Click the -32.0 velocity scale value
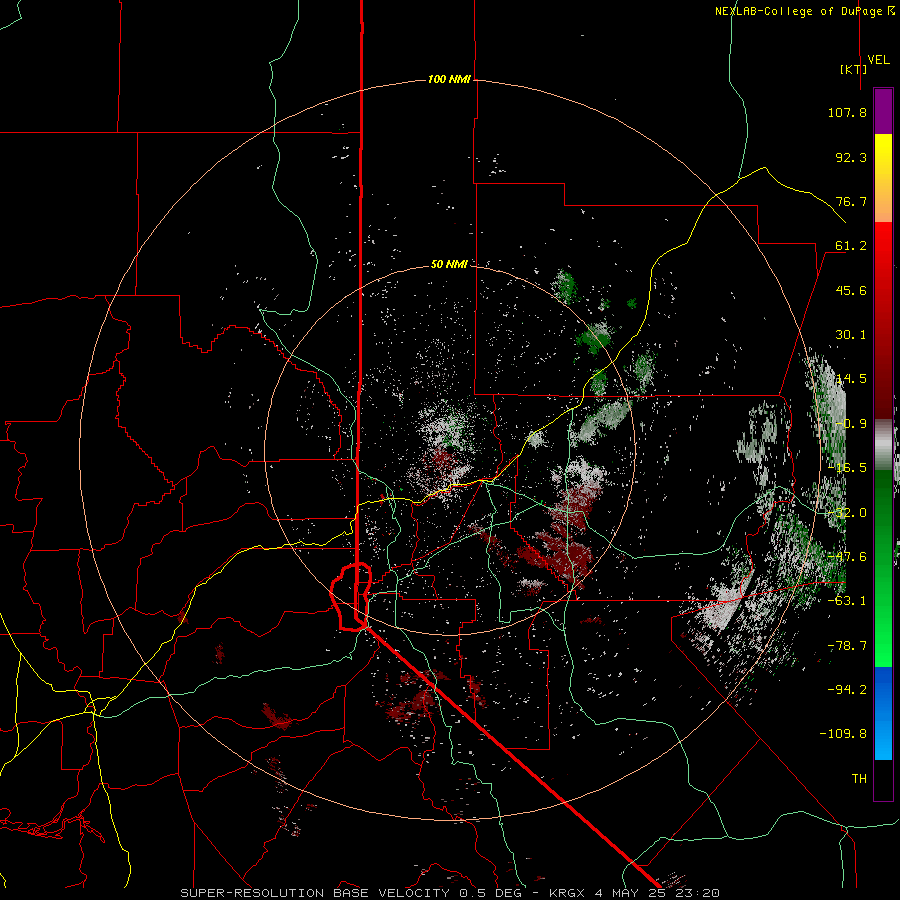The width and height of the screenshot is (900, 900). point(847,513)
